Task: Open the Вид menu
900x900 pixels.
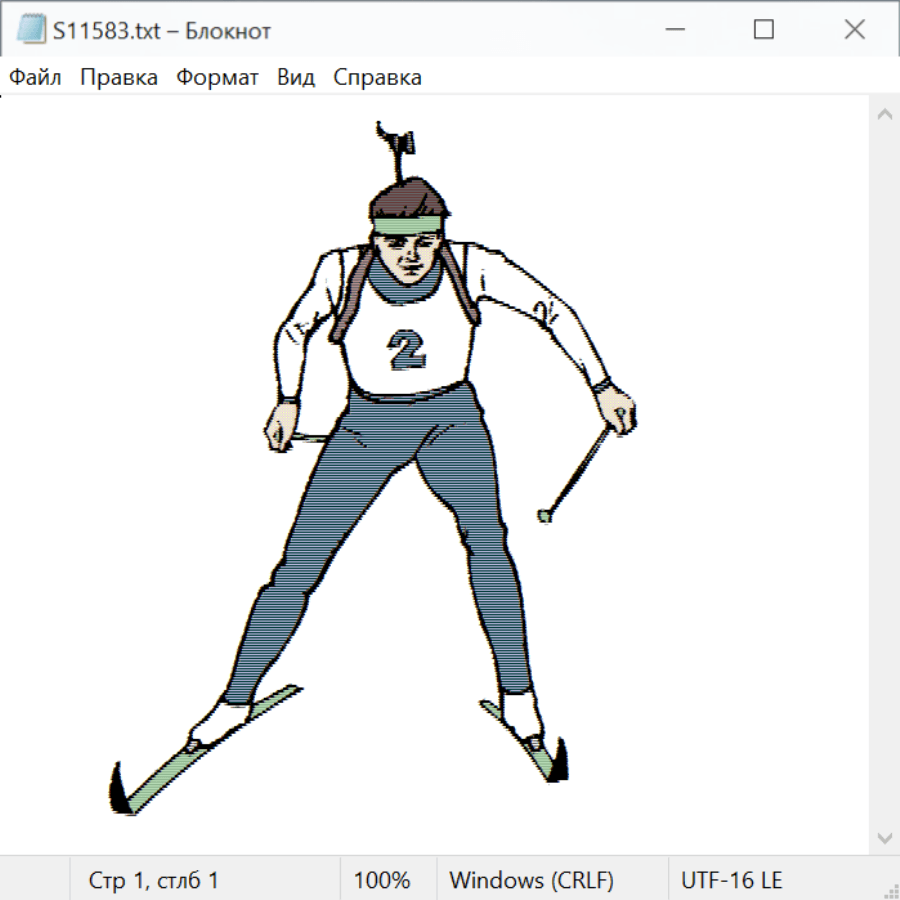Action: [x=295, y=78]
